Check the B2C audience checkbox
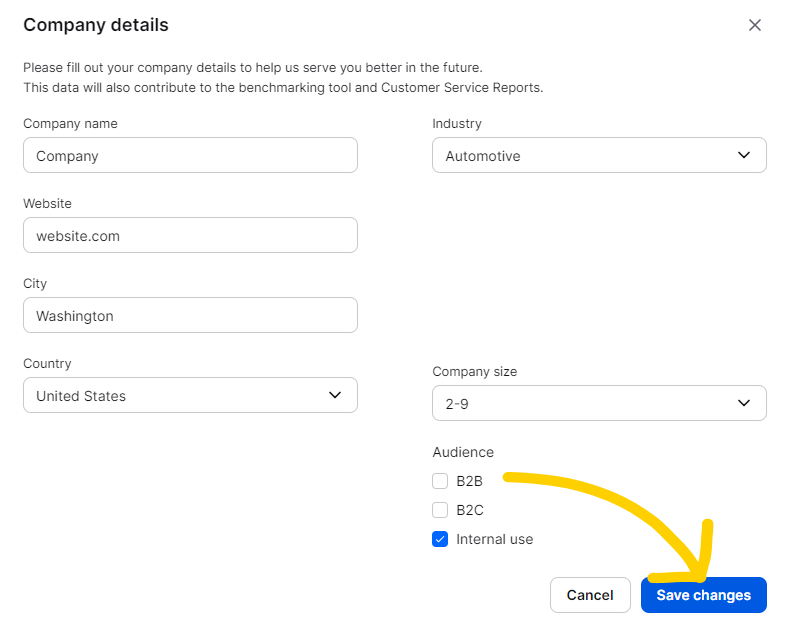 pyautogui.click(x=440, y=510)
